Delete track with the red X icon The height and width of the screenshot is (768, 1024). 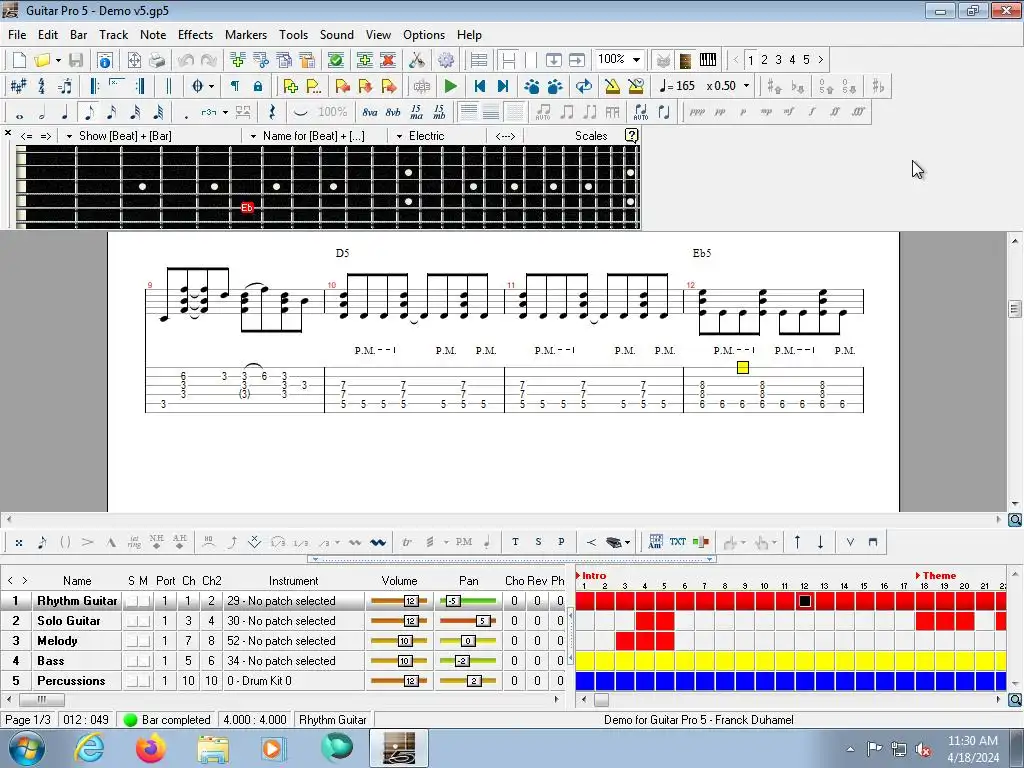(388, 60)
